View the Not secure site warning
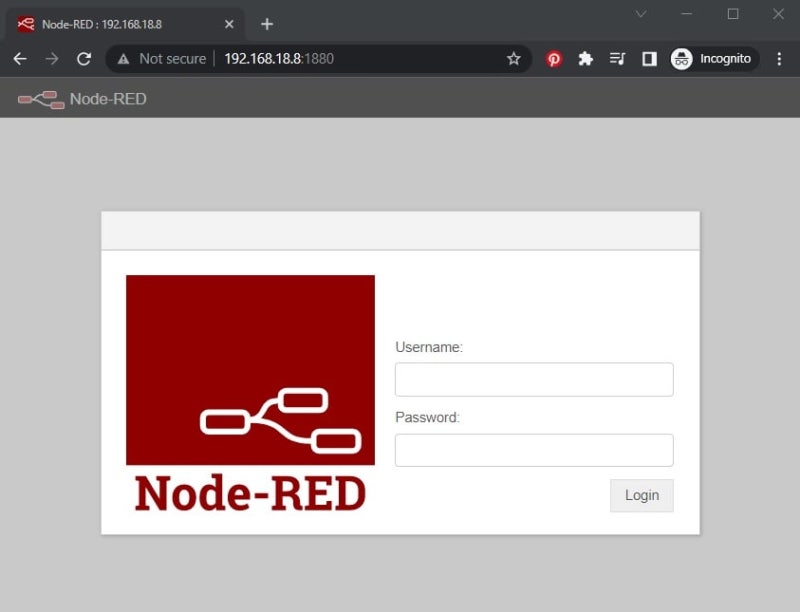Viewport: 800px width, 612px height. coord(160,59)
